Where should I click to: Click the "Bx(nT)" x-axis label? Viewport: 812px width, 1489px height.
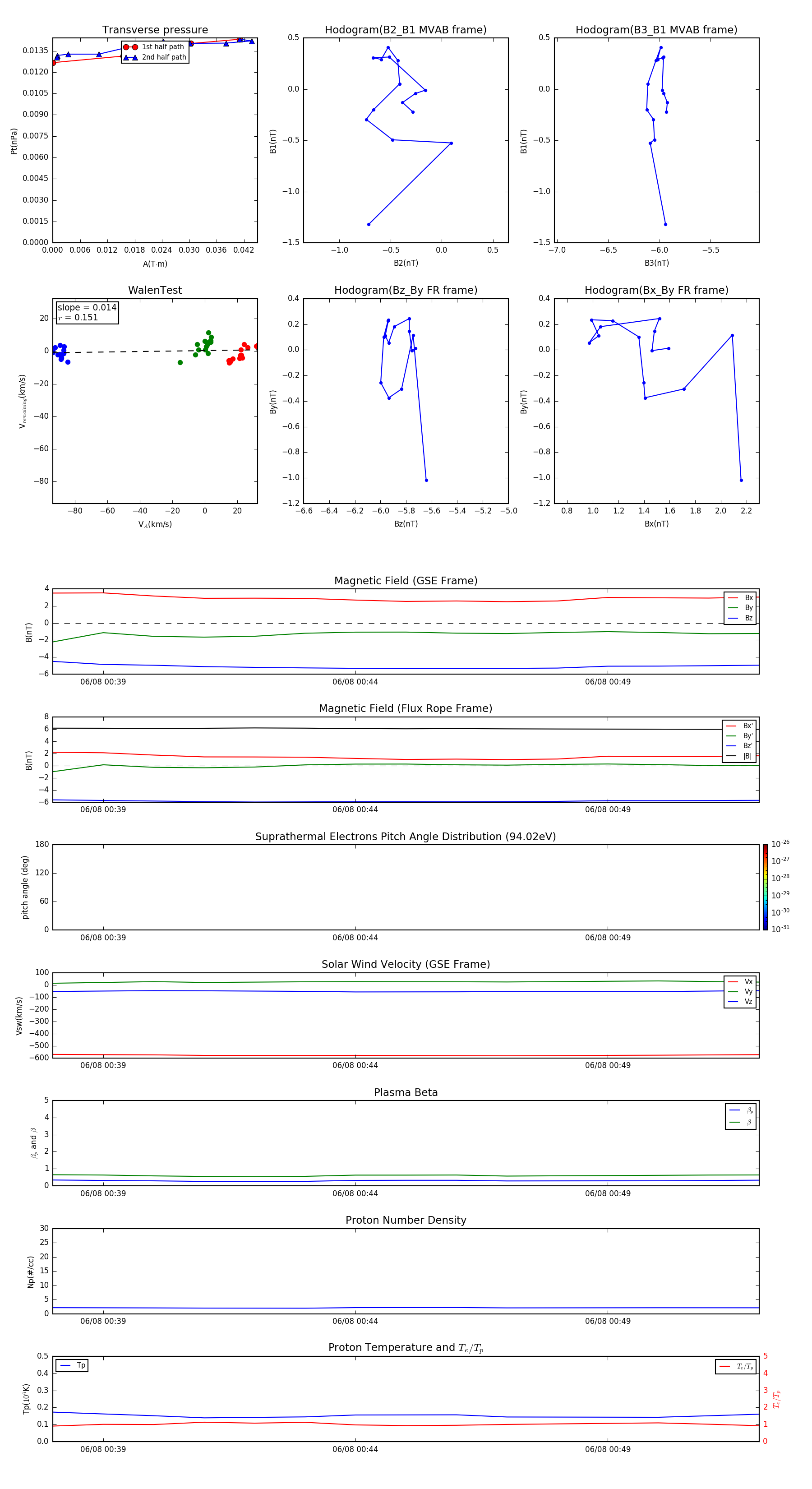click(x=656, y=524)
